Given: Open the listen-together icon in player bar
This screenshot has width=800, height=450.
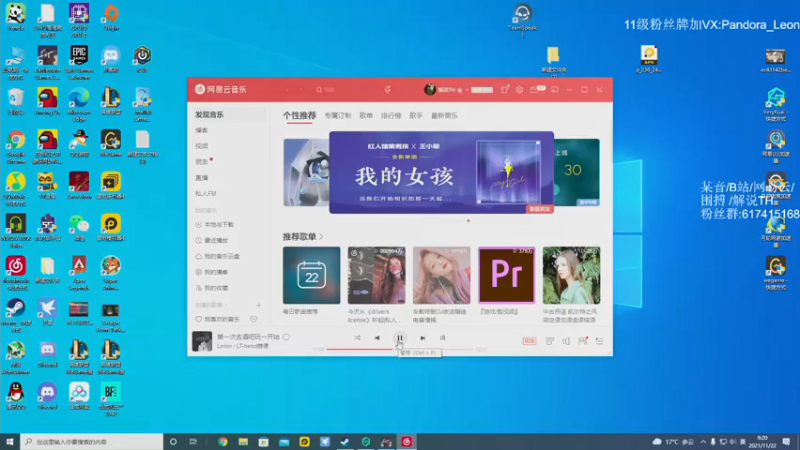Looking at the screenshot, I should click(x=583, y=341).
